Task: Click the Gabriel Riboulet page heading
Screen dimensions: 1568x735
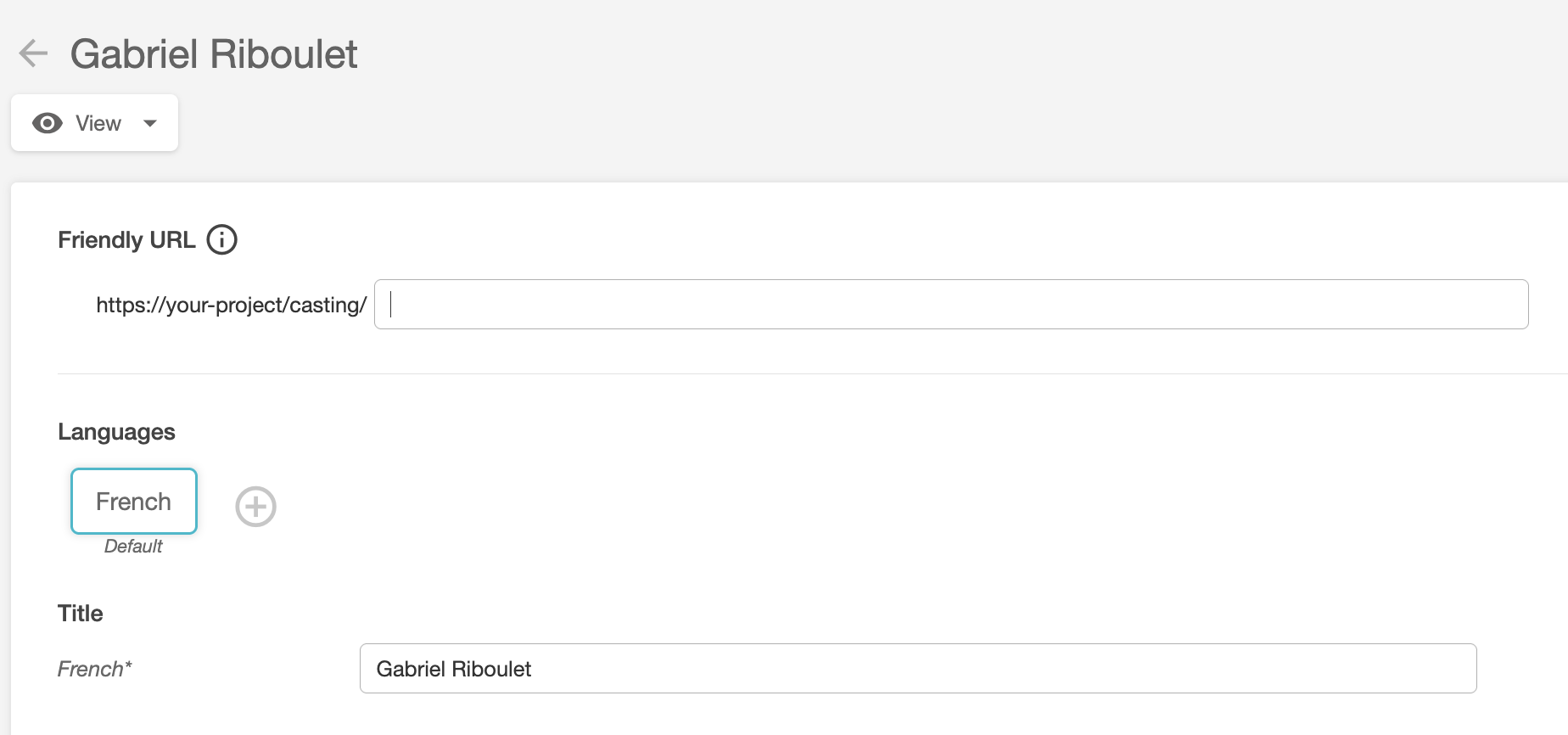Action: (214, 54)
